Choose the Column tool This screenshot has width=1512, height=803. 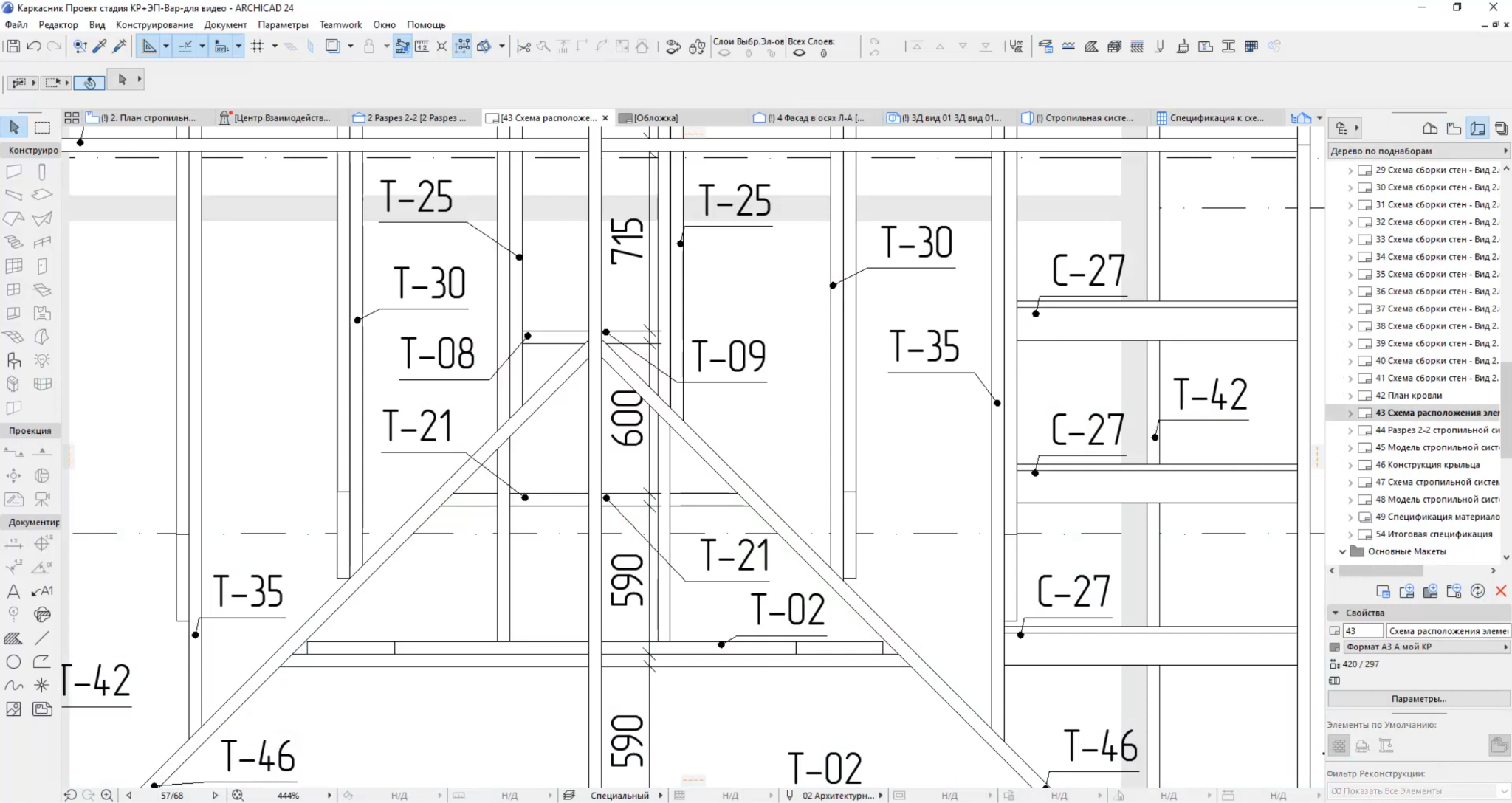(42, 172)
